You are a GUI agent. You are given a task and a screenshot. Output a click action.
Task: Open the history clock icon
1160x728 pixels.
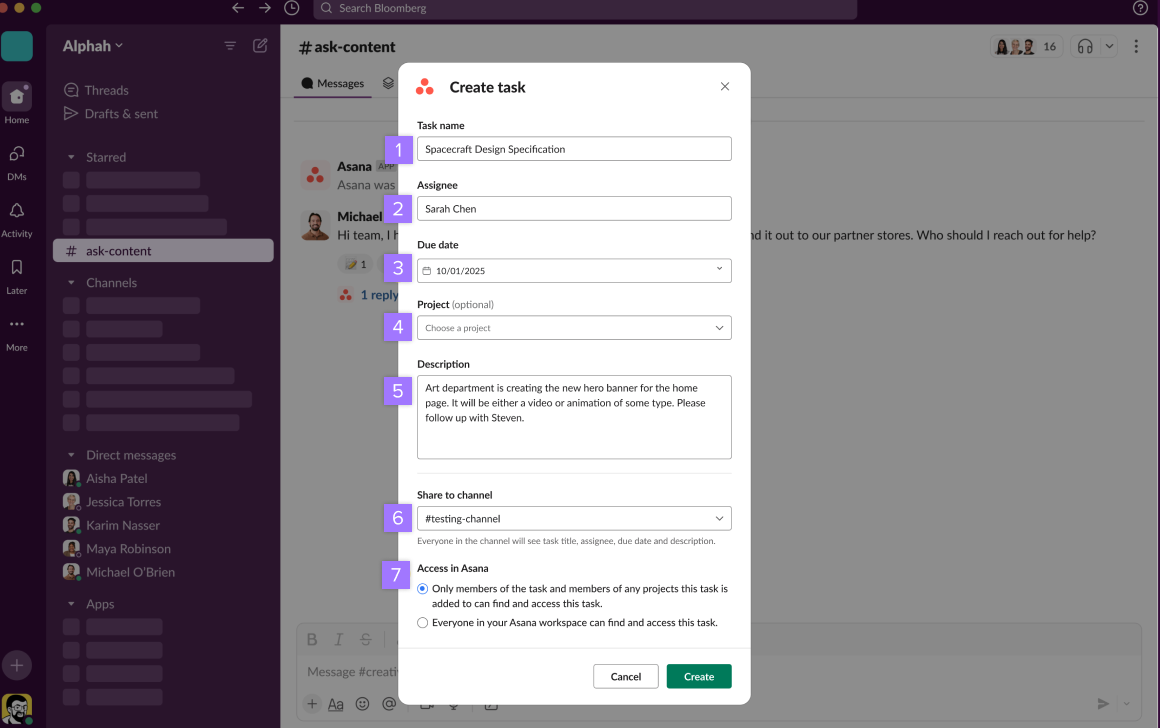(291, 8)
